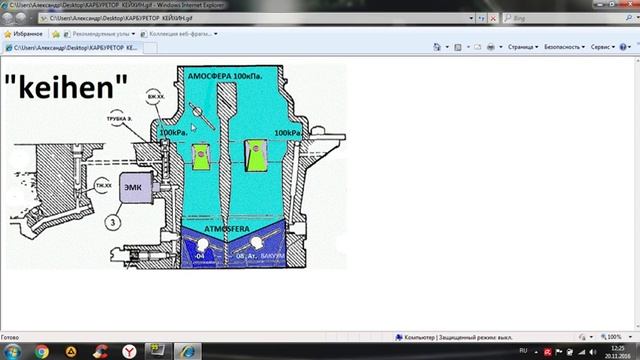The width and height of the screenshot is (640, 360).
Task: Launch Yandex Browser from the taskbar
Action: (x=129, y=351)
